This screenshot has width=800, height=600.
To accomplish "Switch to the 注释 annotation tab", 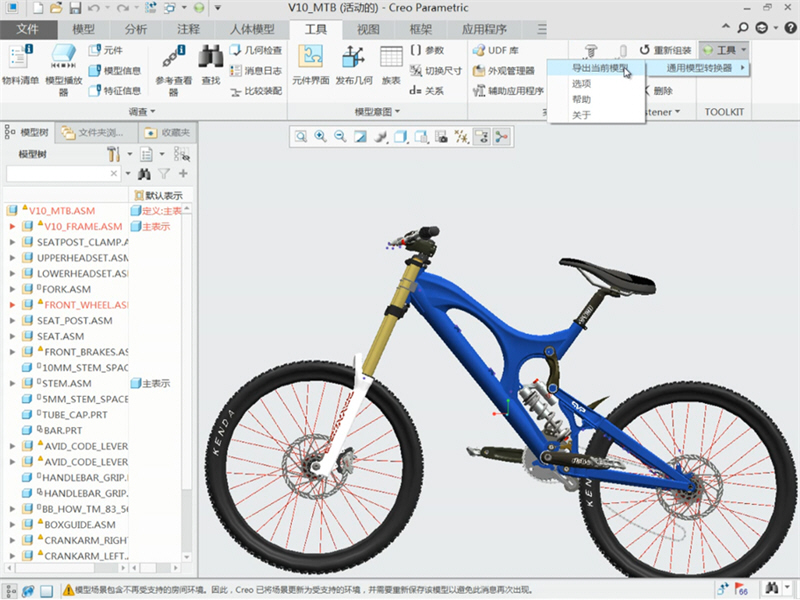I will [x=188, y=29].
